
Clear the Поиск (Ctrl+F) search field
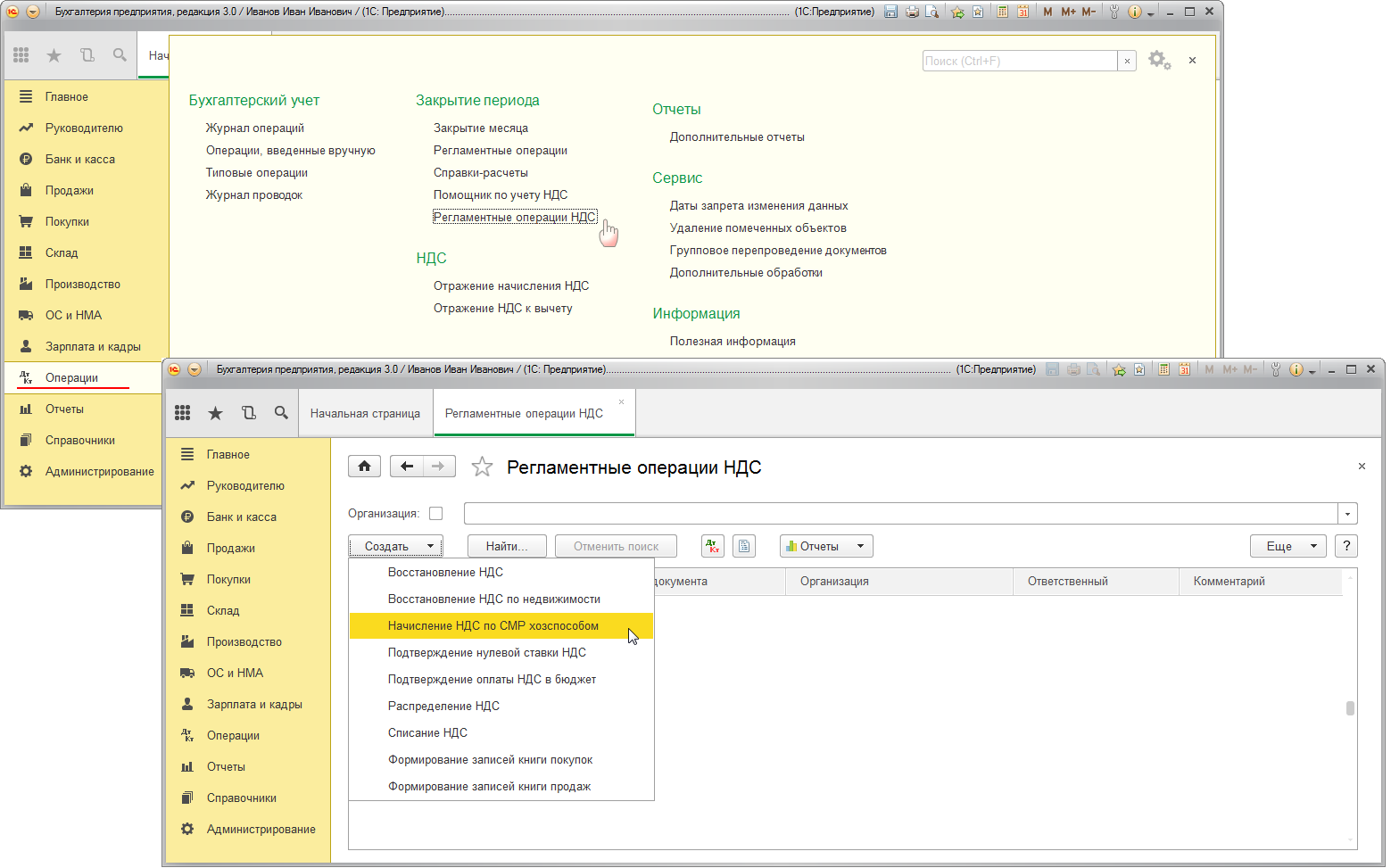pyautogui.click(x=1128, y=61)
